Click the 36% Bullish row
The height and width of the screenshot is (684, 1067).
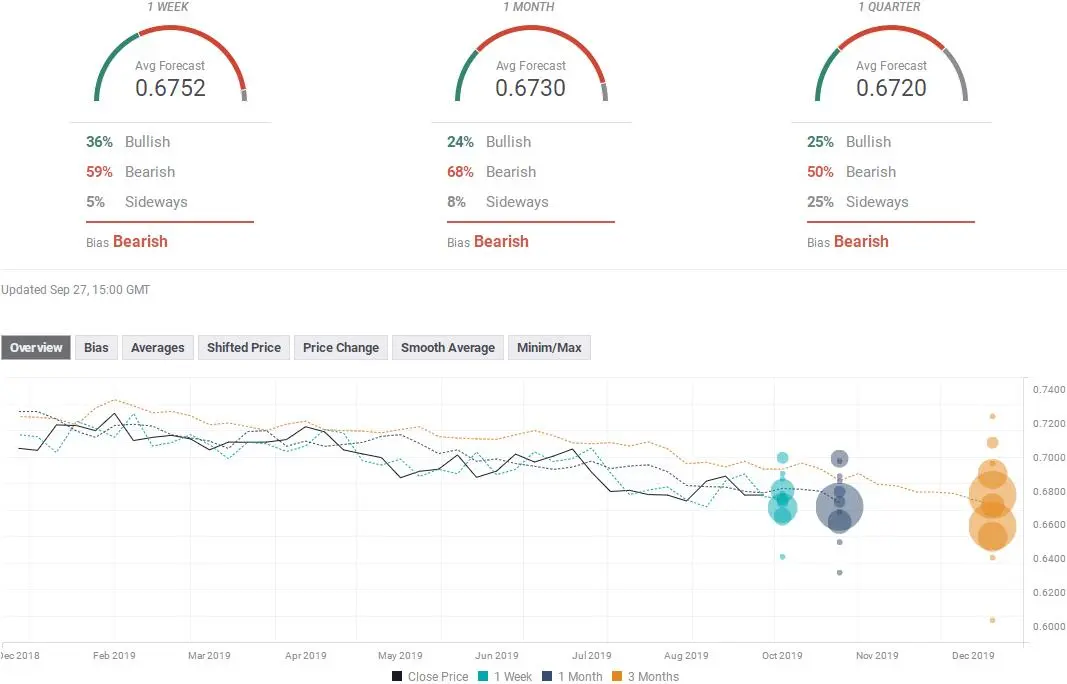click(128, 142)
